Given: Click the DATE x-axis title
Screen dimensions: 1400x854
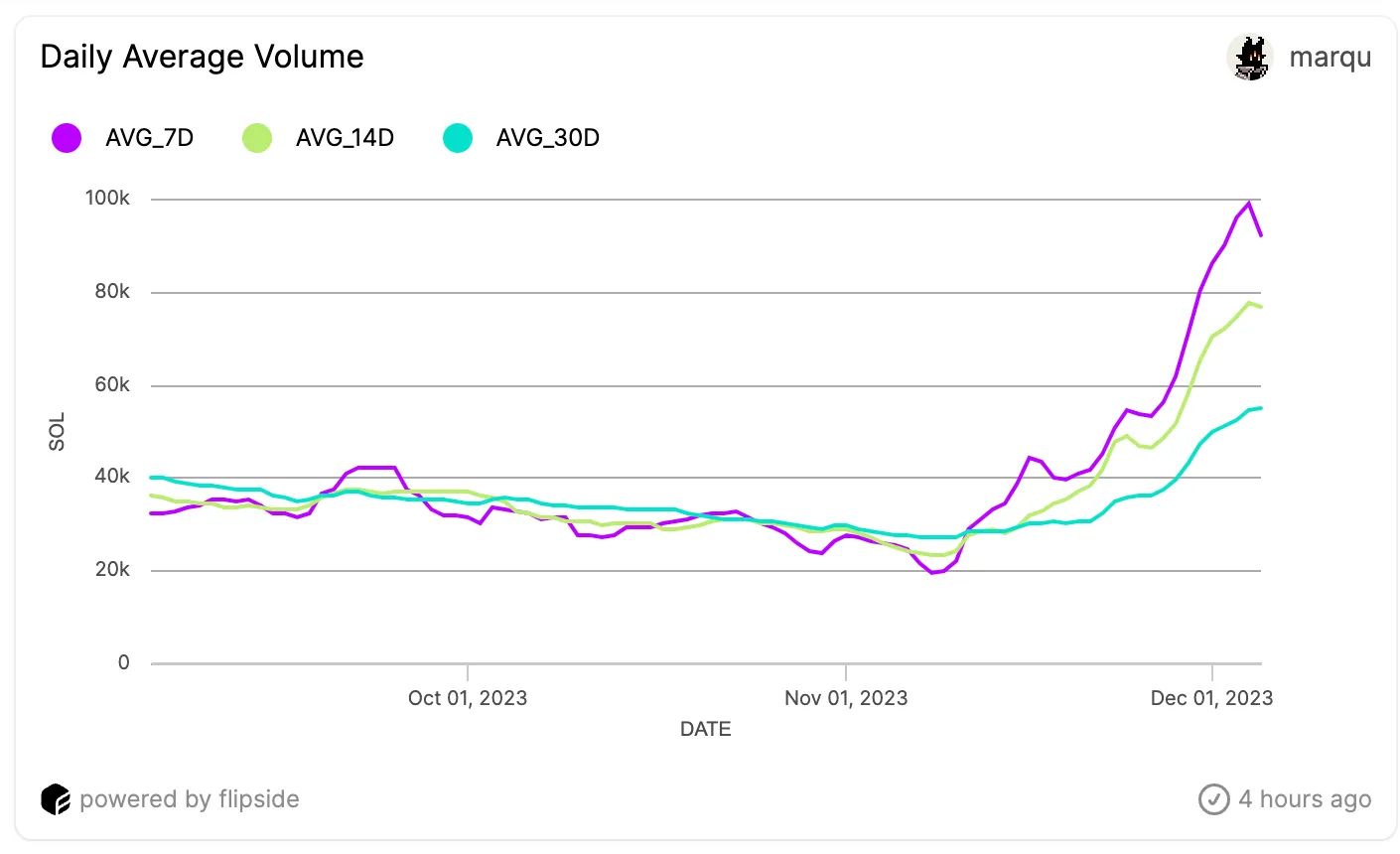Looking at the screenshot, I should point(706,729).
